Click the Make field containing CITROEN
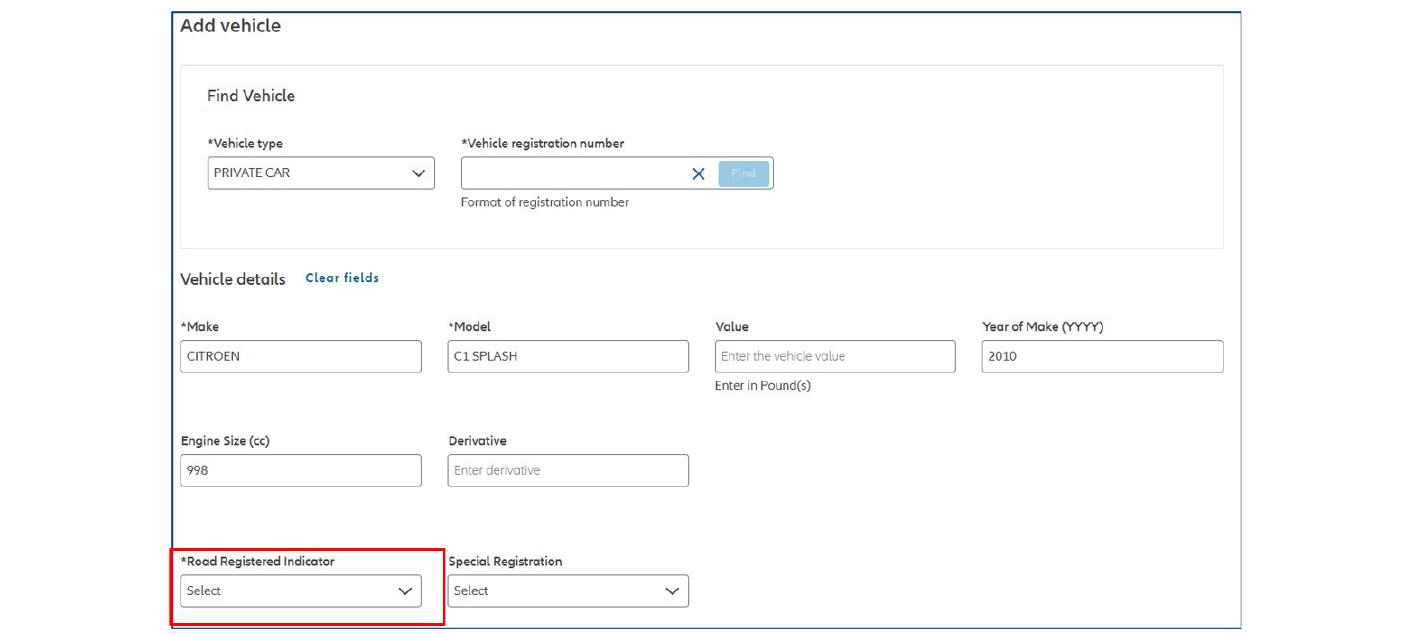Image resolution: width=1414 pixels, height=634 pixels. pyautogui.click(x=301, y=357)
